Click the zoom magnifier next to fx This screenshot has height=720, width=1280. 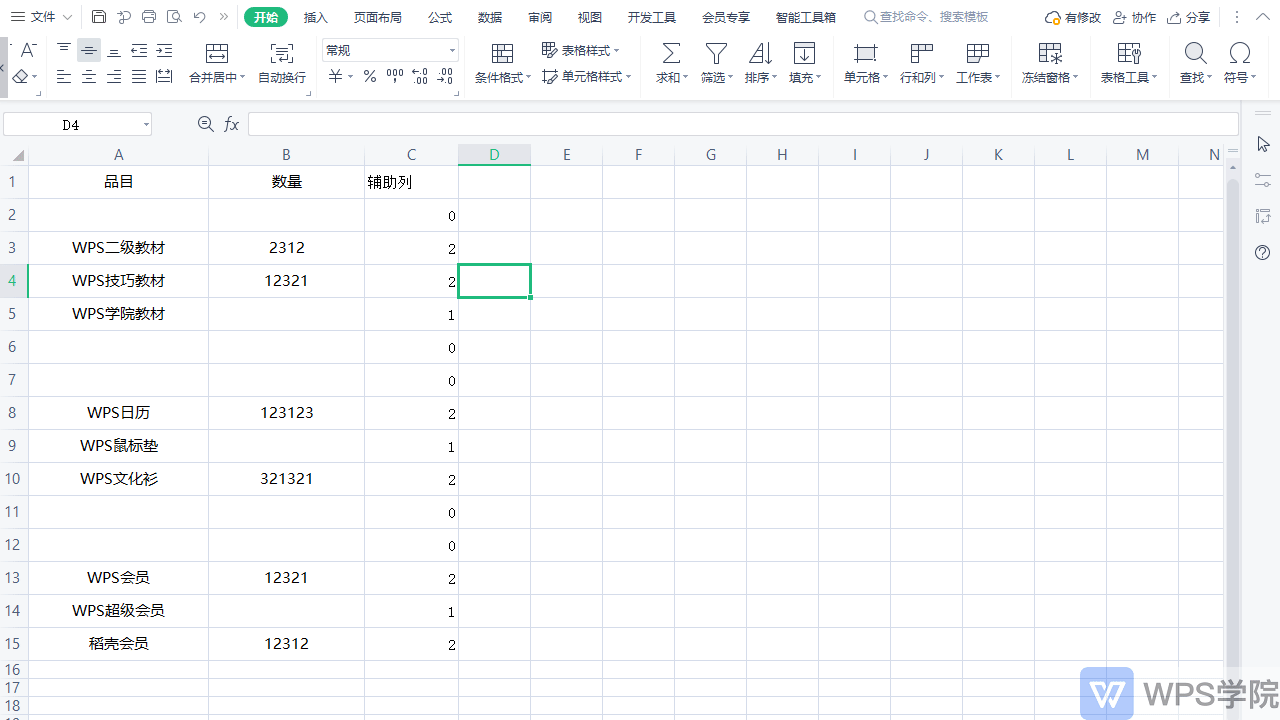206,124
